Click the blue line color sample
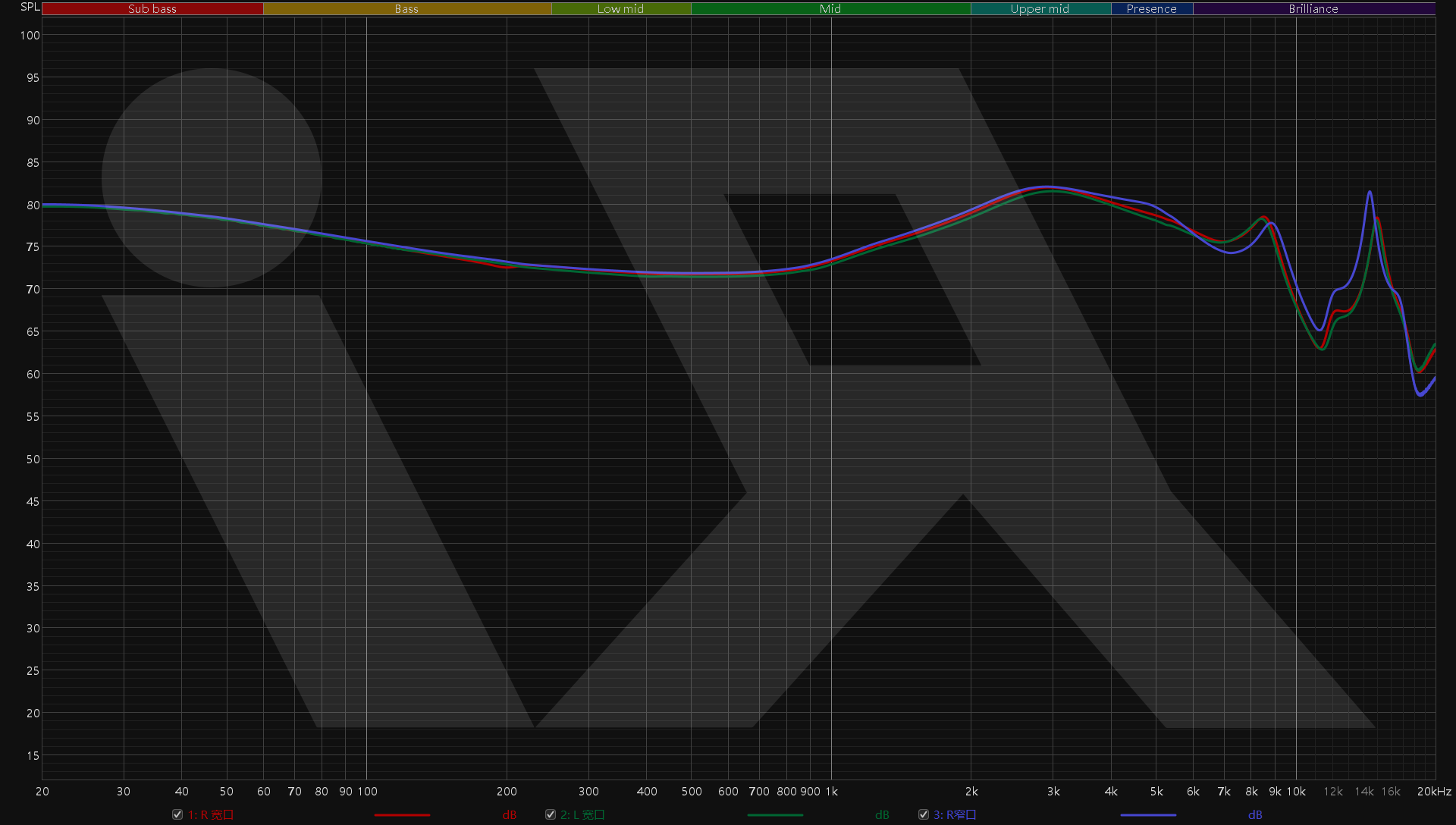The width and height of the screenshot is (1456, 825). pyautogui.click(x=1148, y=815)
